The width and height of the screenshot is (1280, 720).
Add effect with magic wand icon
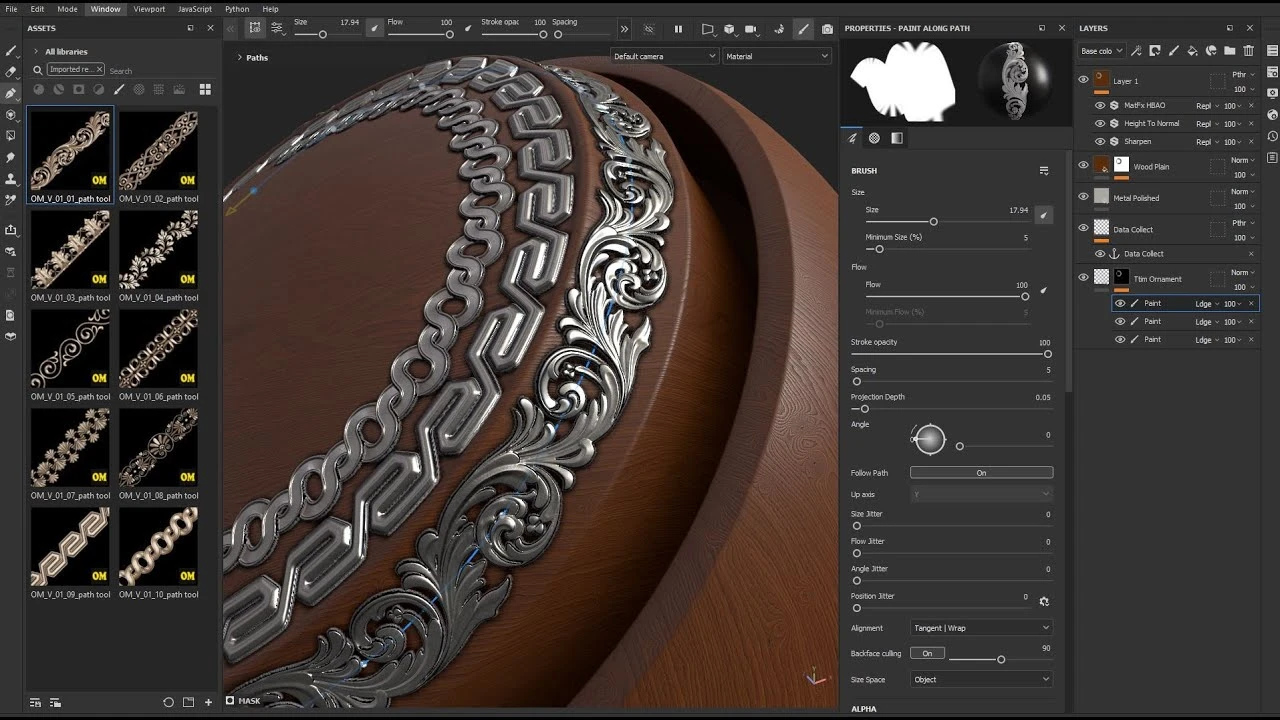[1137, 50]
